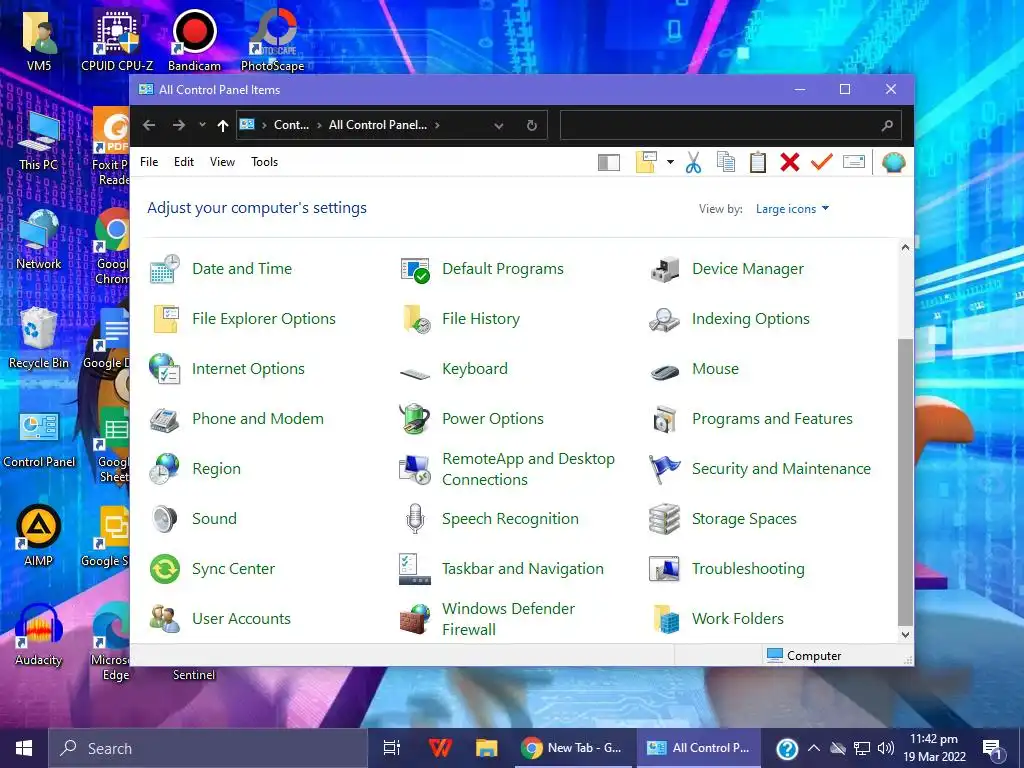The image size is (1024, 768).
Task: Open the Troubleshooting icon
Action: (x=665, y=569)
